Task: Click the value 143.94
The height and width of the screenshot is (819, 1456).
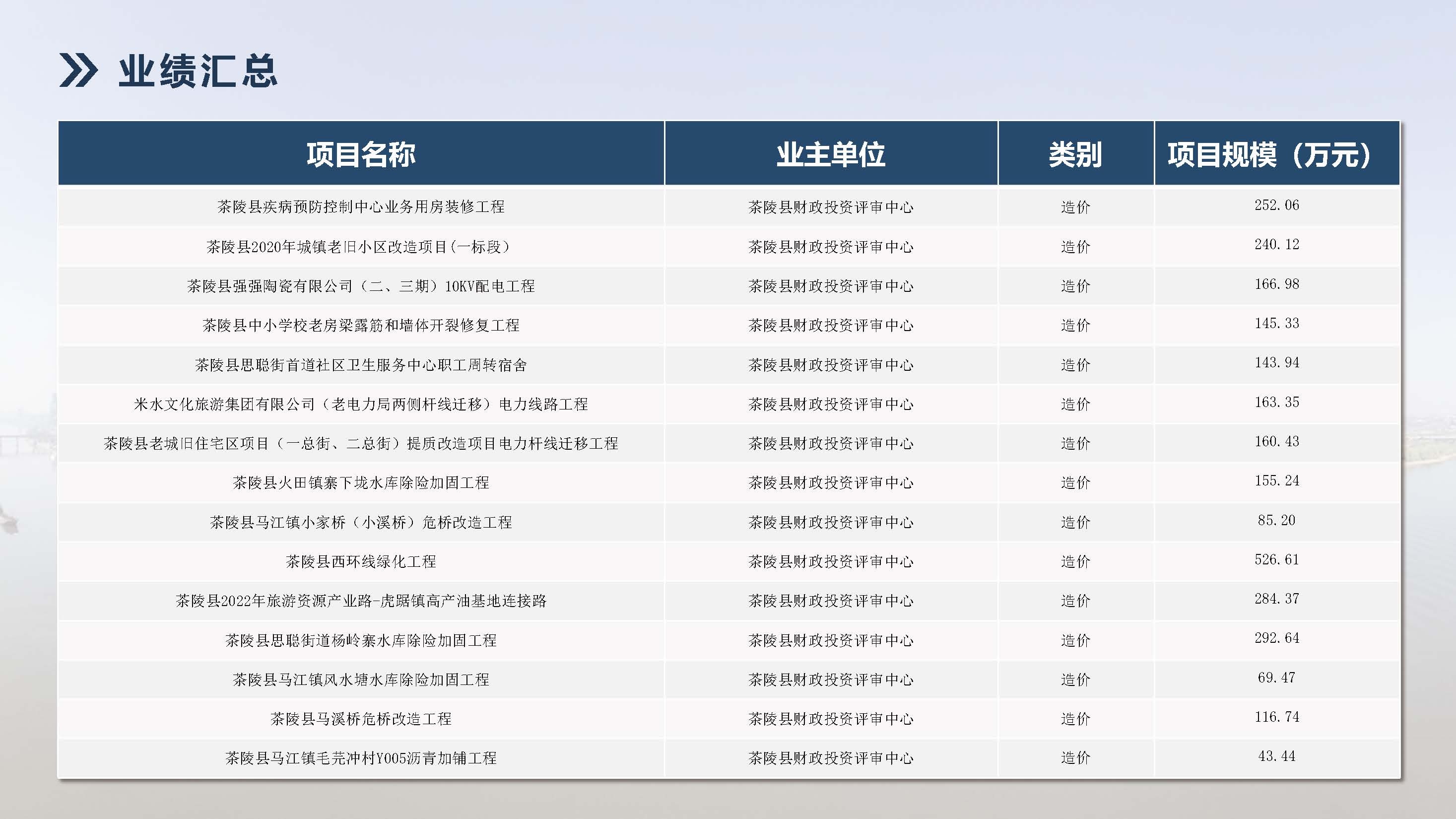Action: 1277,363
